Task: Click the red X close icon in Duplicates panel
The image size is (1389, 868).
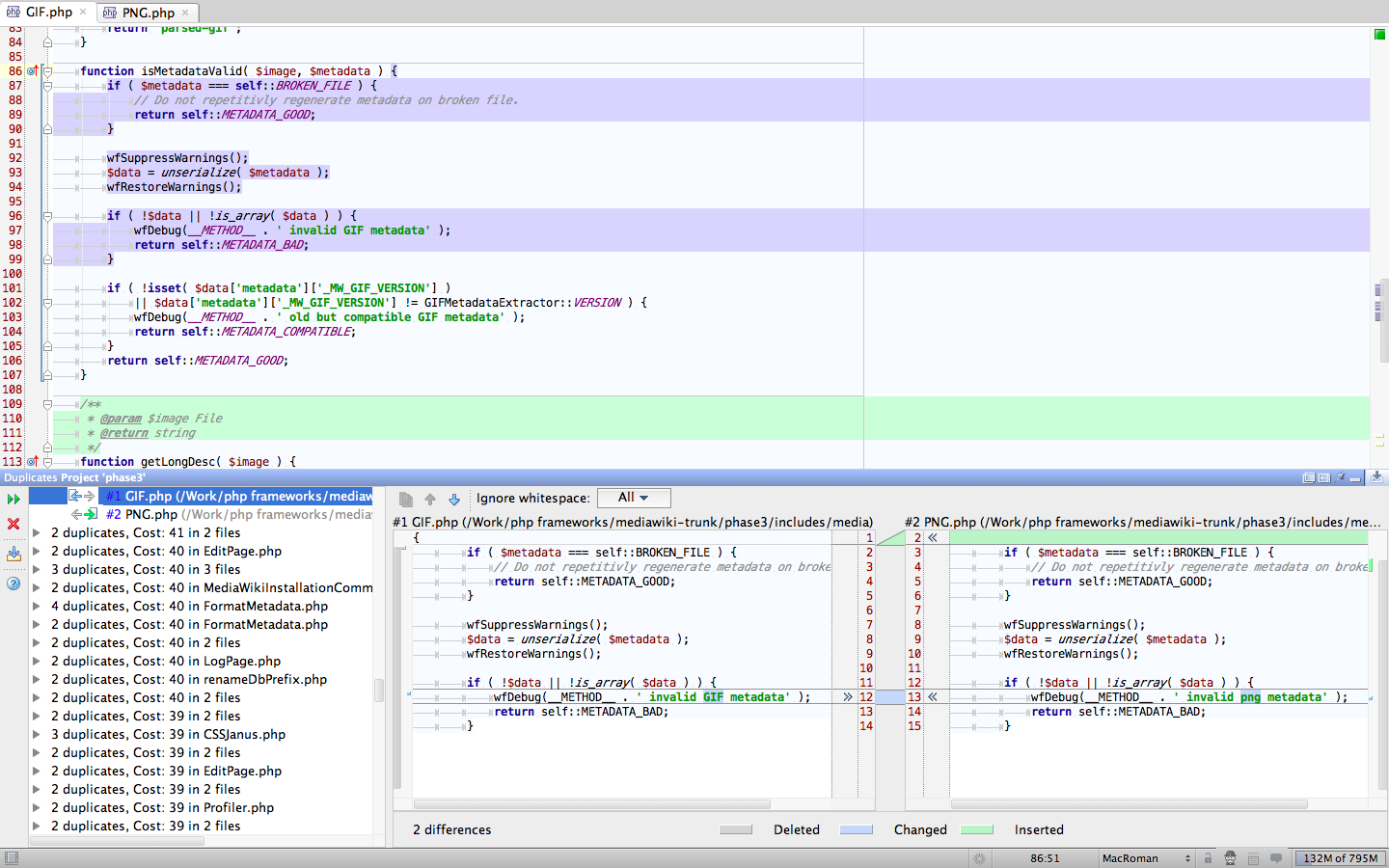Action: pos(14,524)
